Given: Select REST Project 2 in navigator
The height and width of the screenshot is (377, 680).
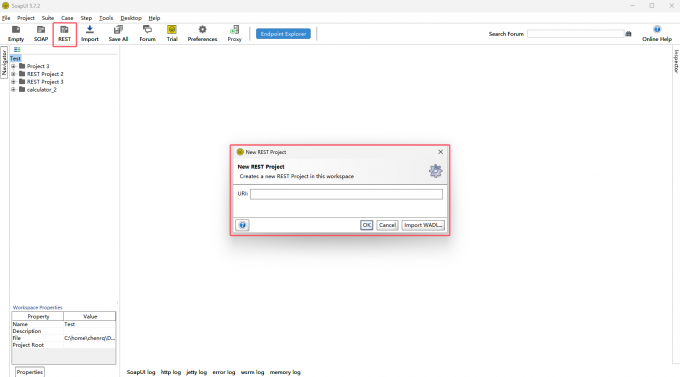Looking at the screenshot, I should click(x=45, y=74).
